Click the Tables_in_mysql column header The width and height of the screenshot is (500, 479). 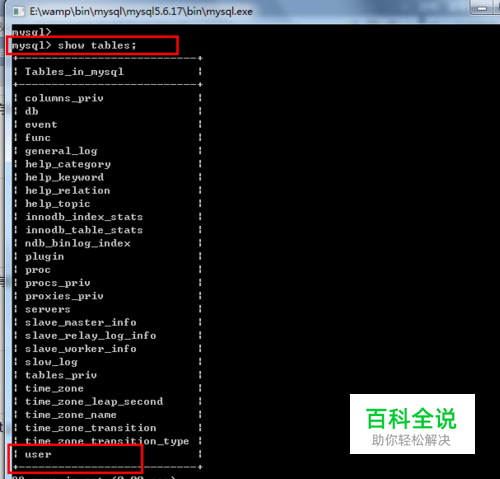74,72
